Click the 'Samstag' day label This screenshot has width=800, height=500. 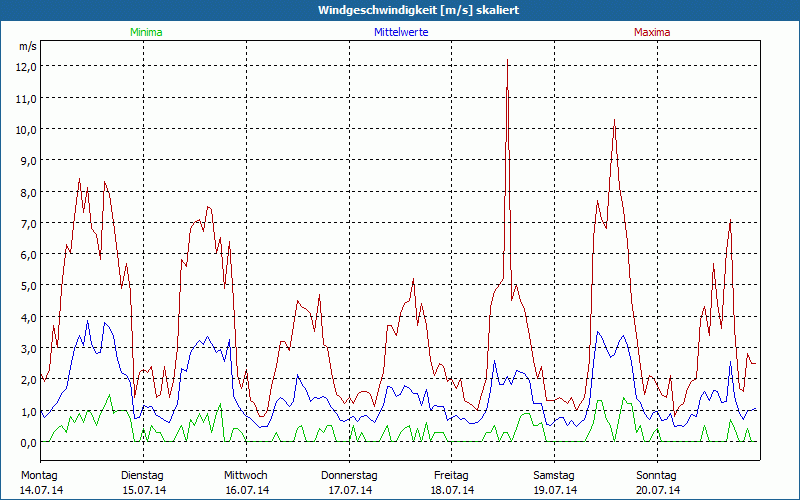(554, 476)
